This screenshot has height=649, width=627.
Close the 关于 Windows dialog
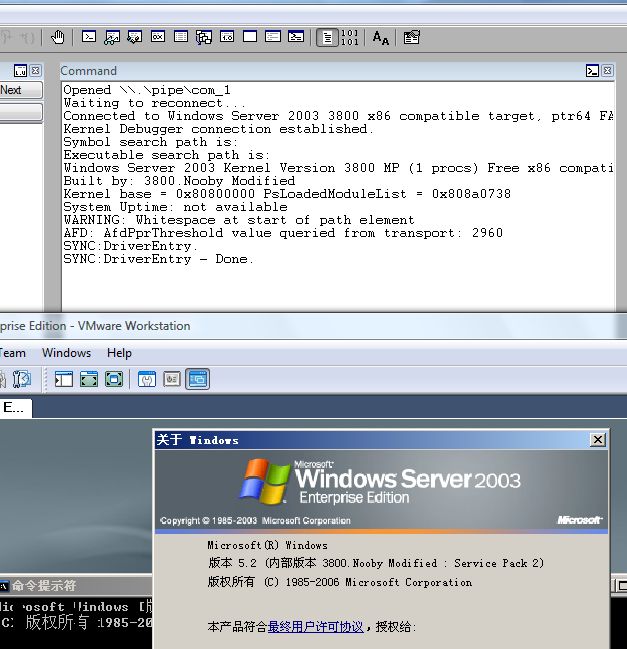pos(598,440)
